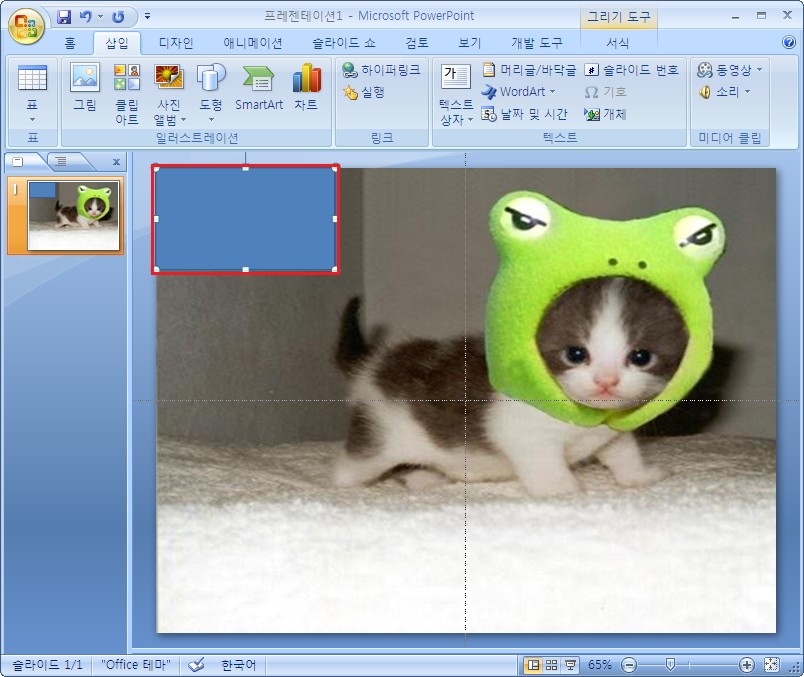This screenshot has height=677, width=804.
Task: Save the presentation via the floppy icon
Action: [x=64, y=17]
